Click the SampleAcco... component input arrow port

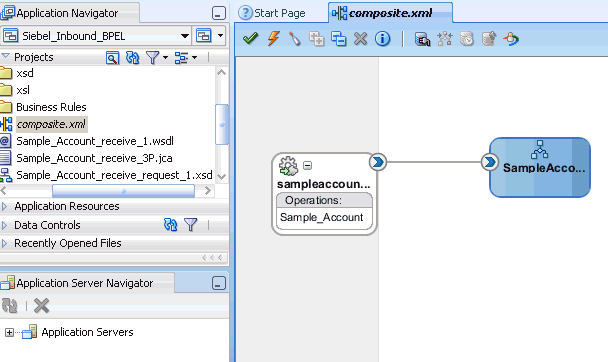click(489, 162)
